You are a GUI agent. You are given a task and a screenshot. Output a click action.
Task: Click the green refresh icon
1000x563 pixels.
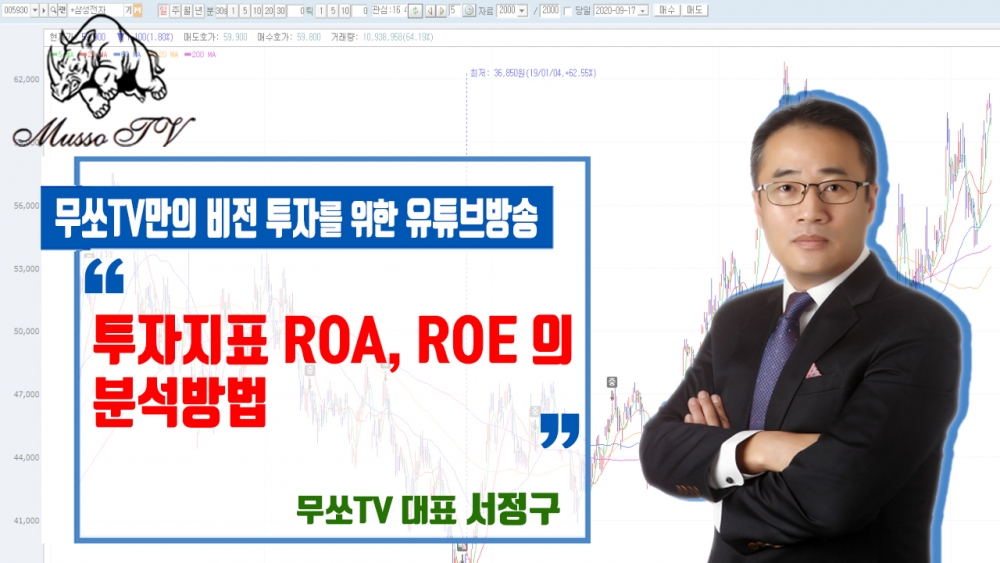[x=415, y=10]
